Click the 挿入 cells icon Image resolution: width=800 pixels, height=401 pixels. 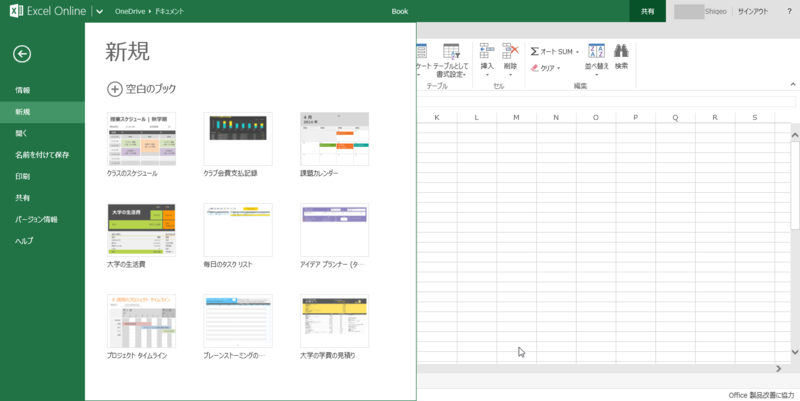487,51
